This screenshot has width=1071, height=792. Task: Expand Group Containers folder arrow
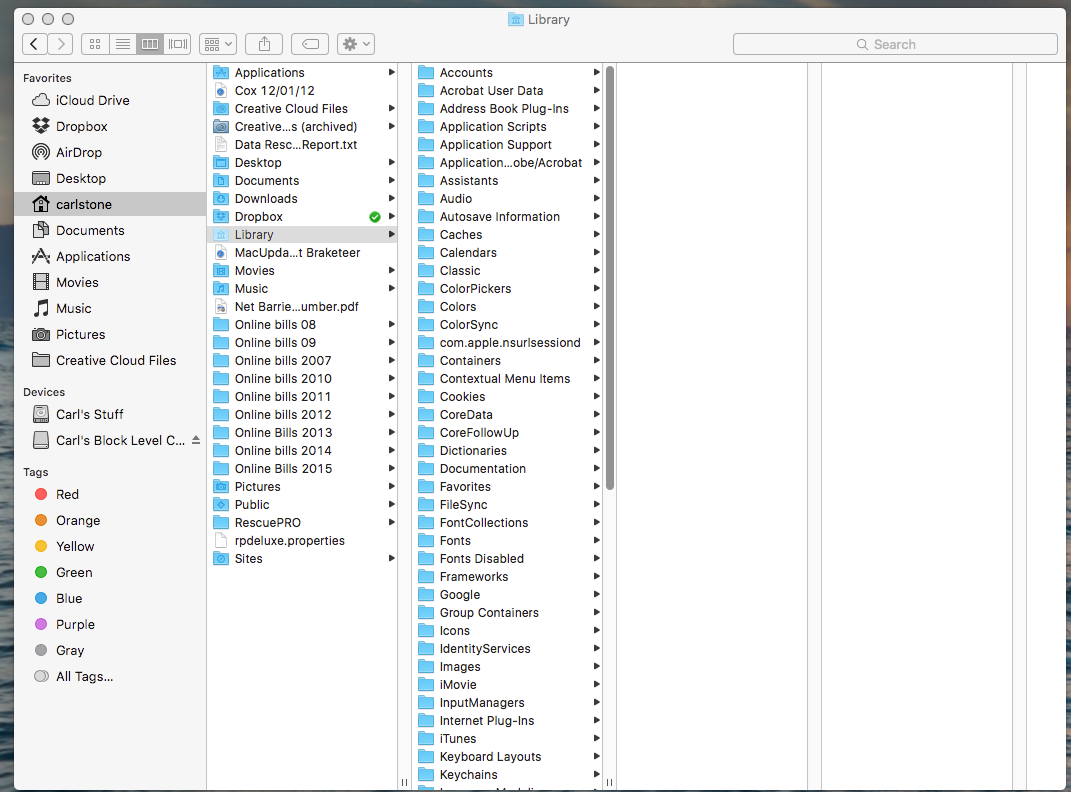pyautogui.click(x=596, y=612)
